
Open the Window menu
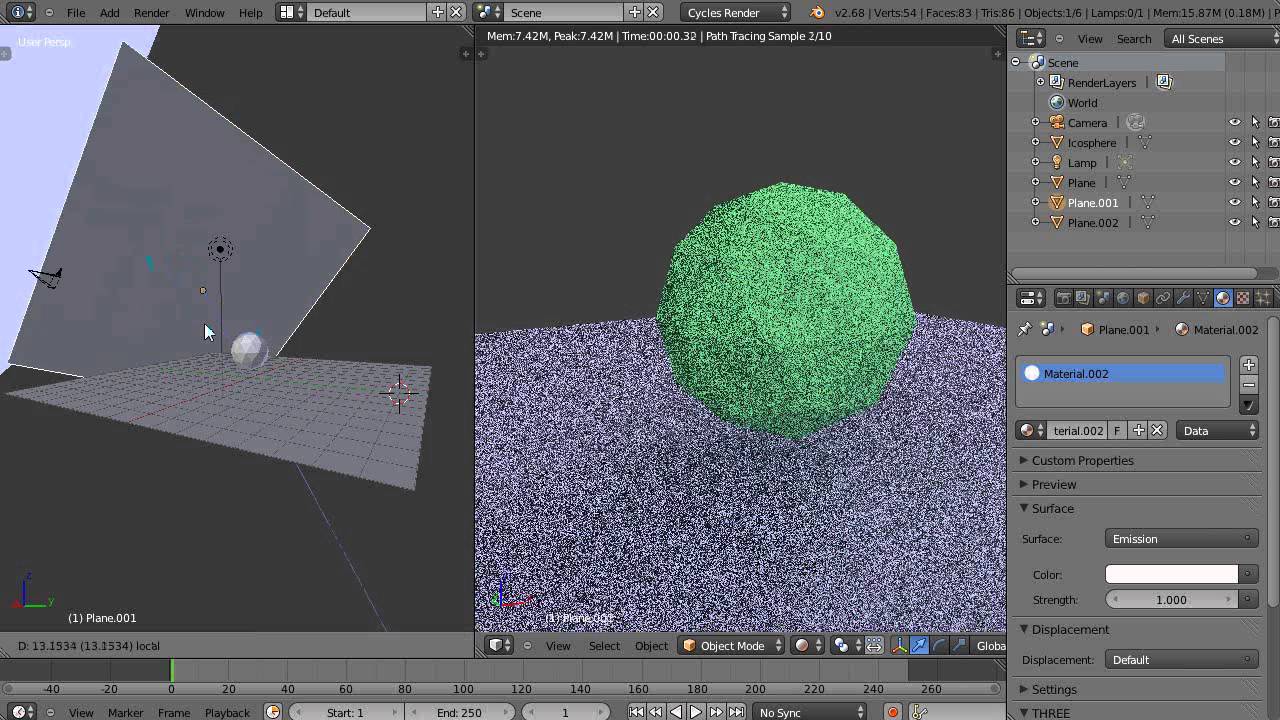click(x=205, y=13)
